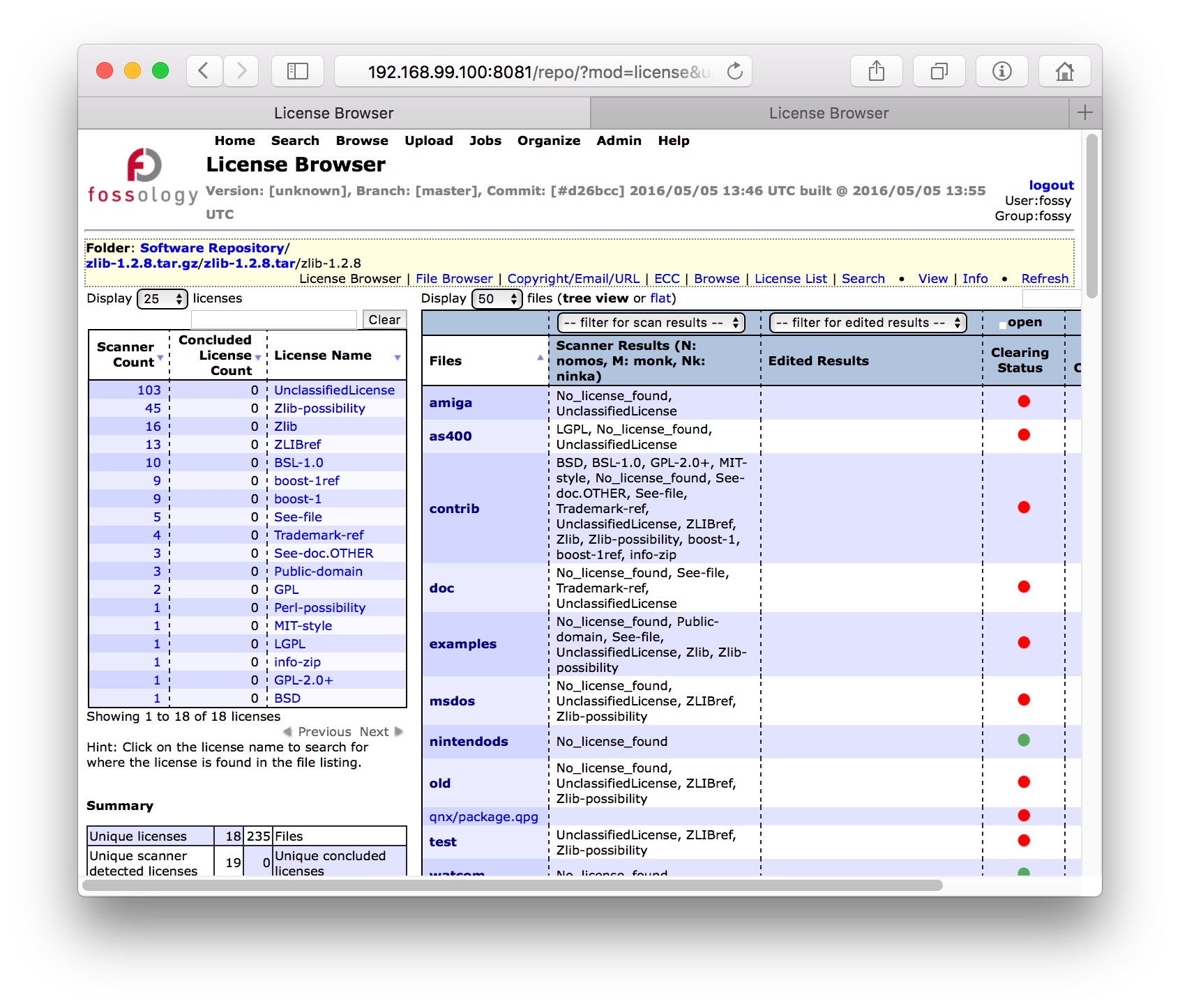The width and height of the screenshot is (1180, 1008).
Task: Open the Organize menu
Action: point(549,140)
